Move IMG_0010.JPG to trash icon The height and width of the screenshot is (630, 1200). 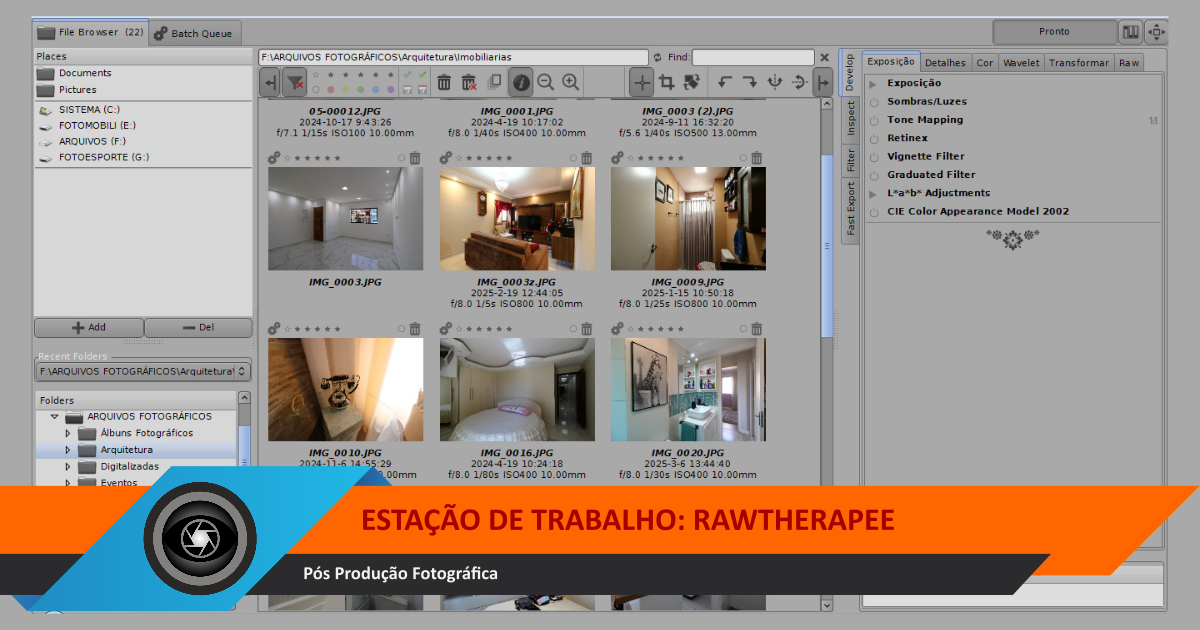pyautogui.click(x=415, y=328)
